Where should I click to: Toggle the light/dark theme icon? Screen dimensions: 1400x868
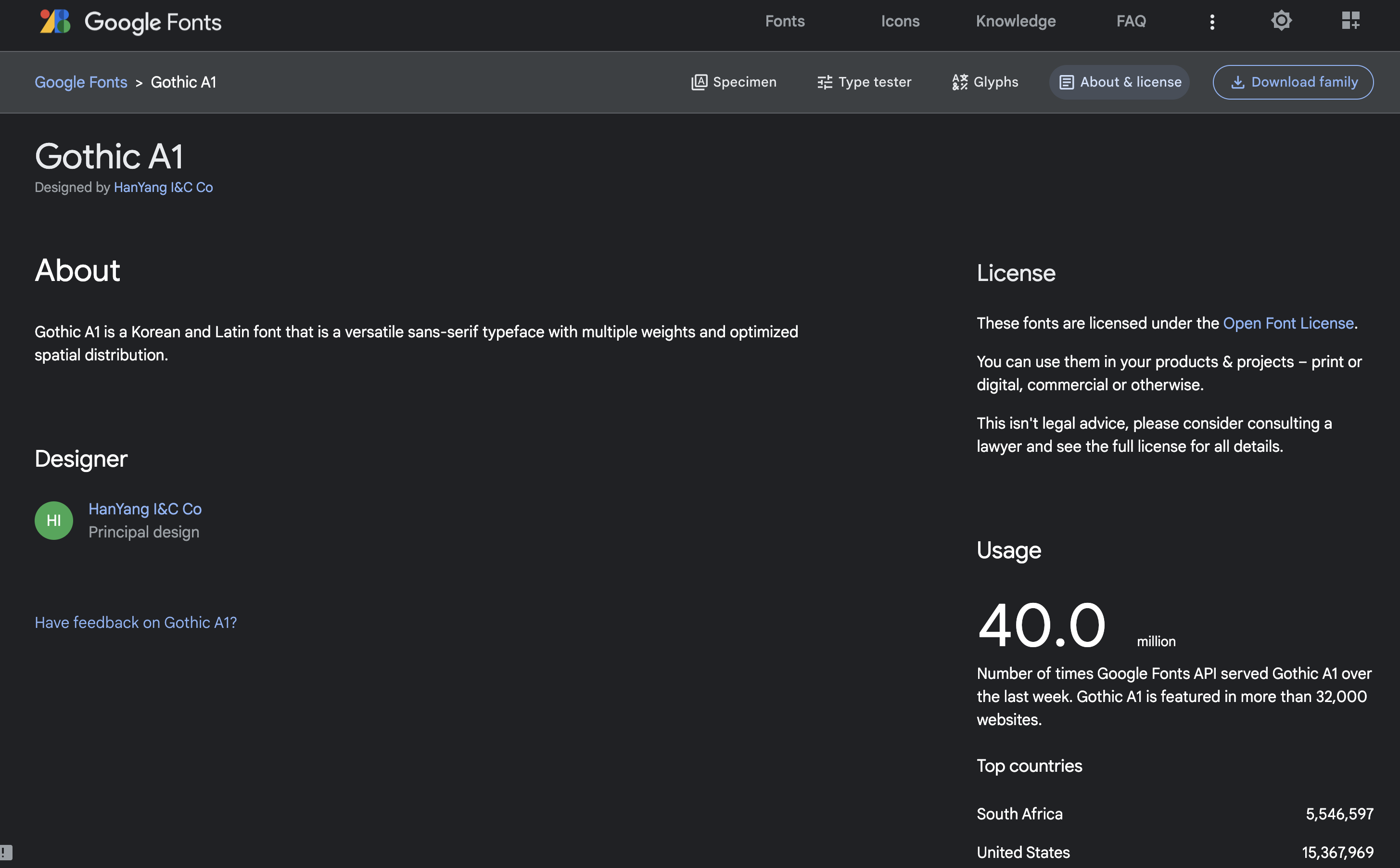coord(1281,21)
